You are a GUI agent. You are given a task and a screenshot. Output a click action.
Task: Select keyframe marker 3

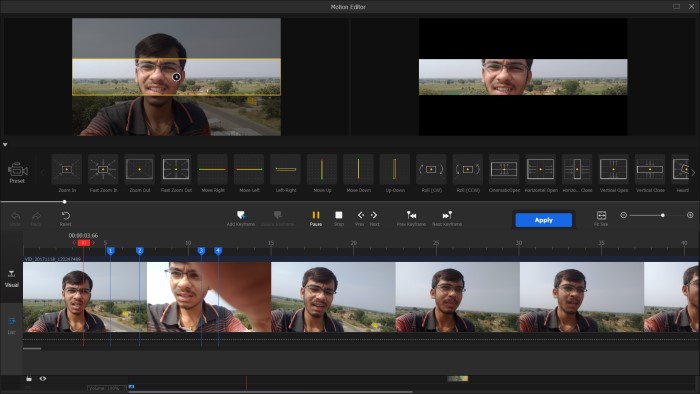pyautogui.click(x=201, y=251)
